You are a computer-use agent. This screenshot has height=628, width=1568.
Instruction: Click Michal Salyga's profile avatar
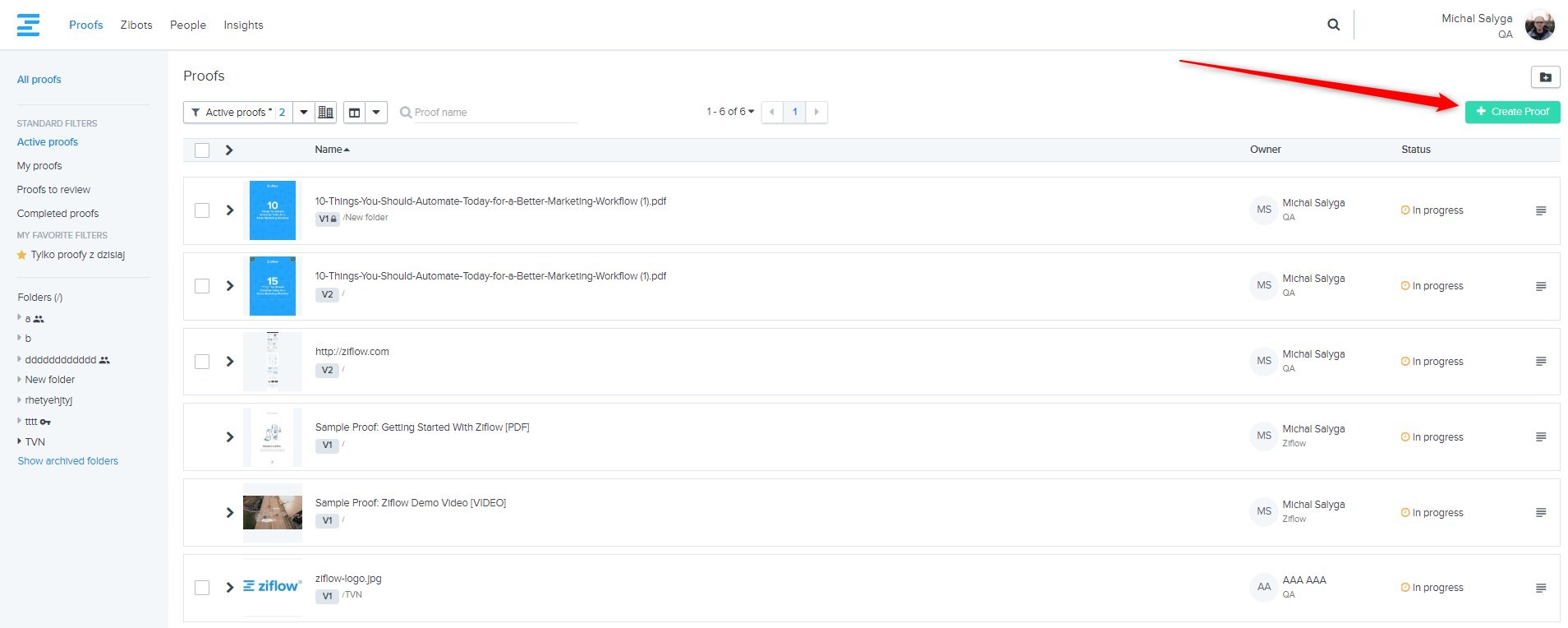click(x=1539, y=25)
